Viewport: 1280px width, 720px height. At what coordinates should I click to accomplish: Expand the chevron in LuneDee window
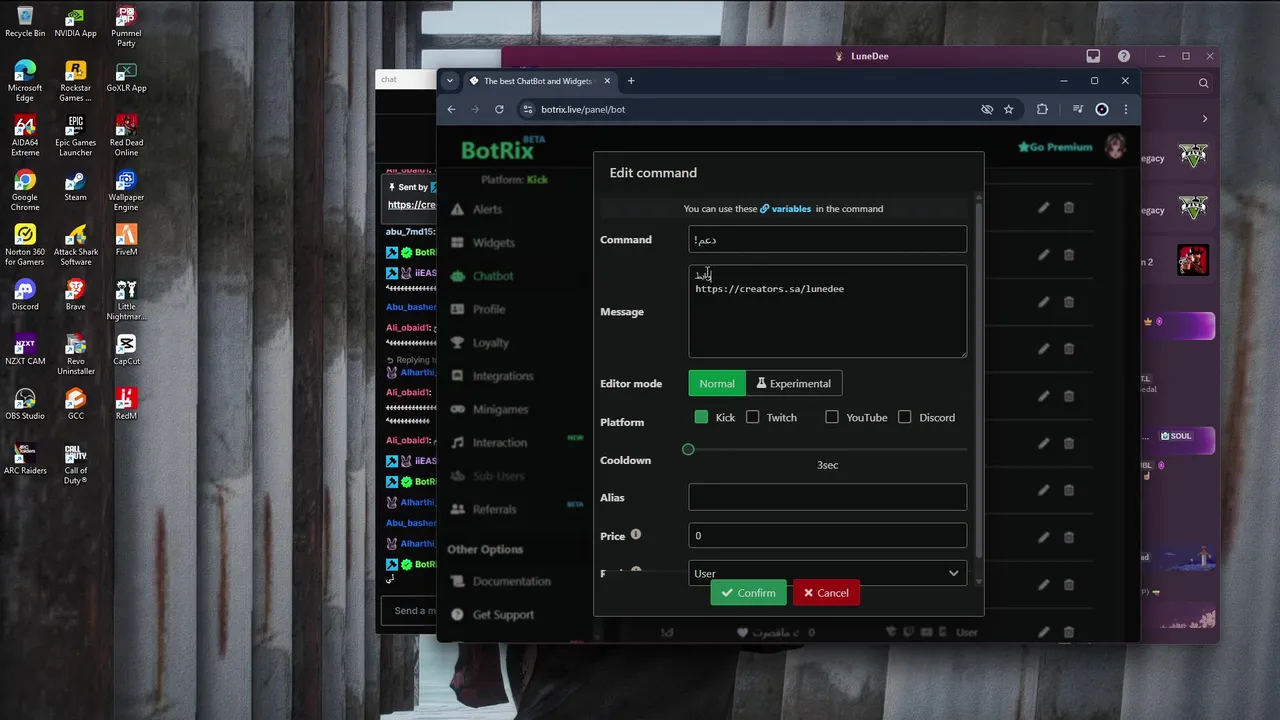[x=1204, y=119]
